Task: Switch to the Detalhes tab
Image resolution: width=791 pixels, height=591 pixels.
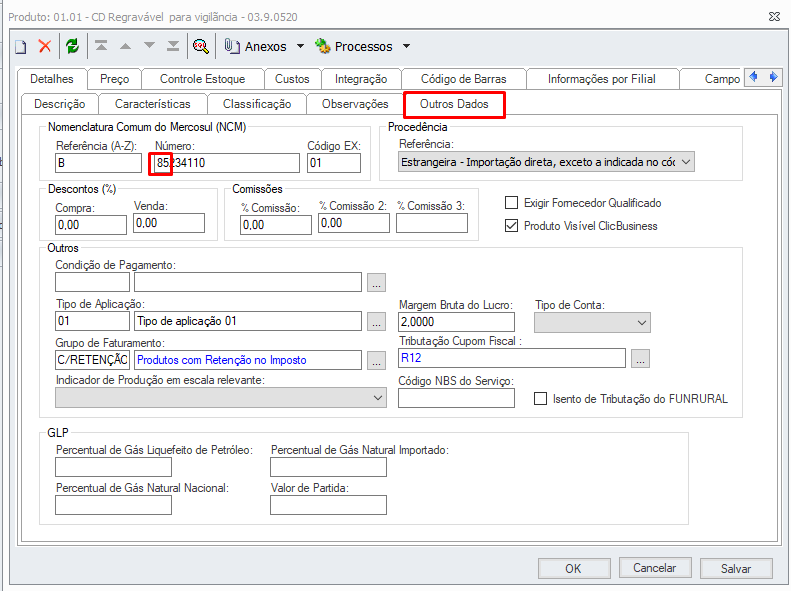Action: pyautogui.click(x=51, y=79)
